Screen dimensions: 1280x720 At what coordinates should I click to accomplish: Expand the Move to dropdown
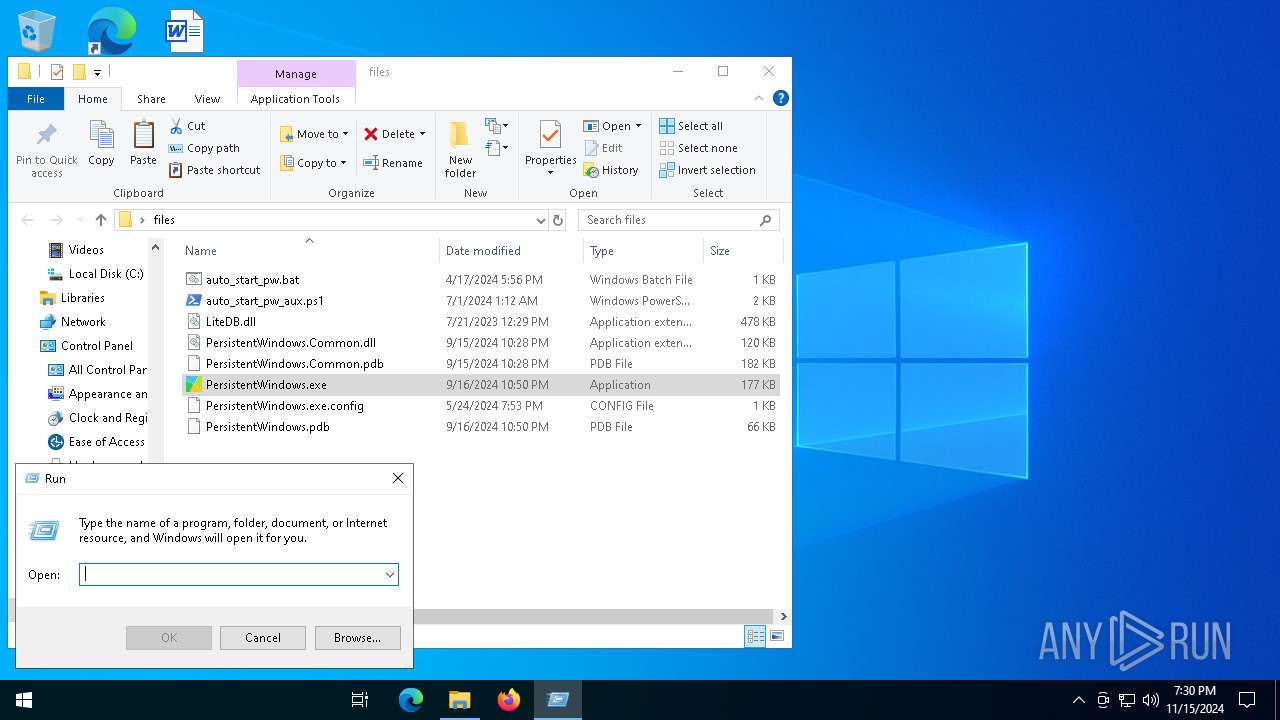pos(345,134)
